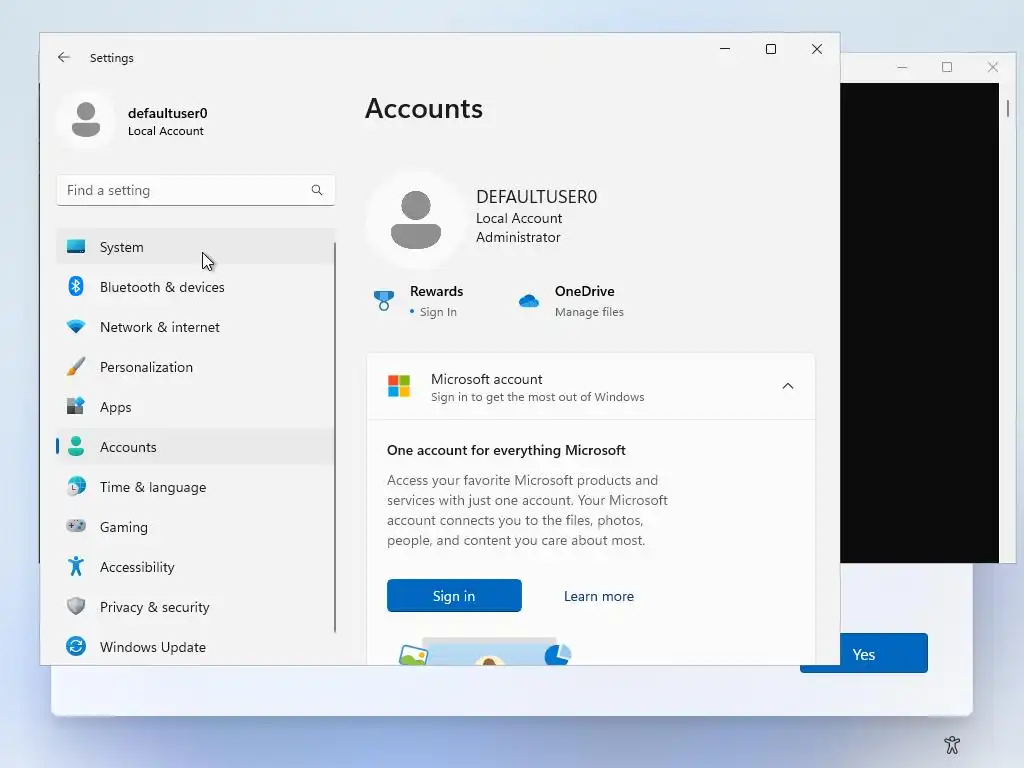Click the Accounts person icon in sidebar
This screenshot has width=1024, height=768.
point(76,446)
